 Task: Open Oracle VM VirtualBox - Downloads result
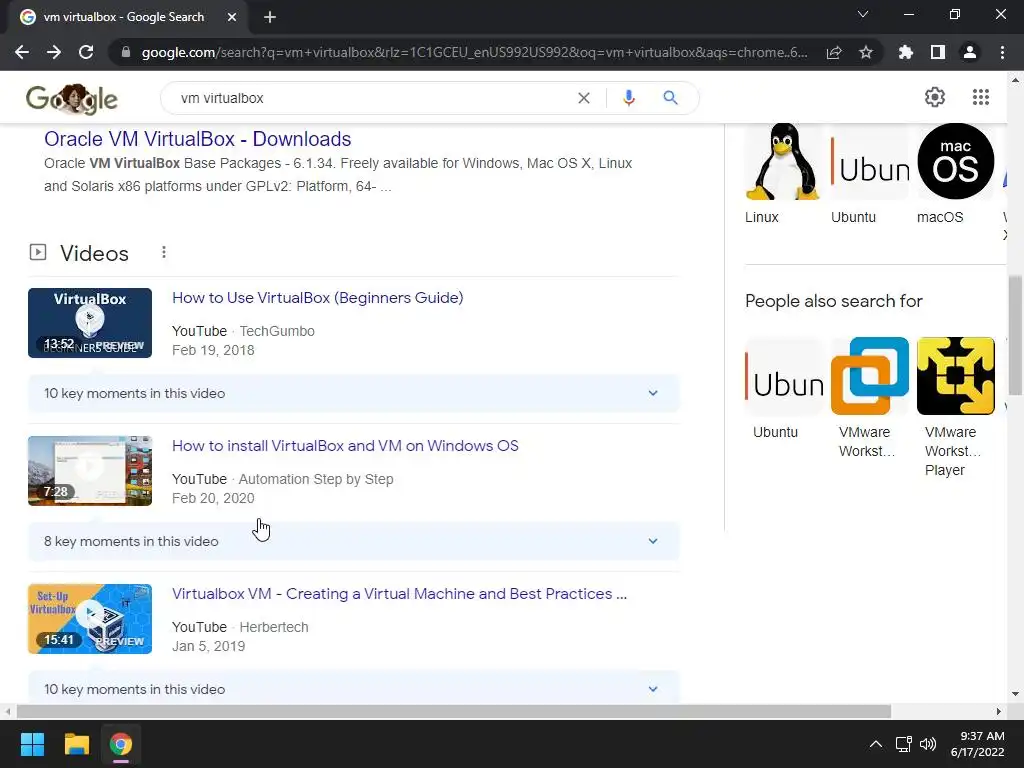tap(197, 139)
